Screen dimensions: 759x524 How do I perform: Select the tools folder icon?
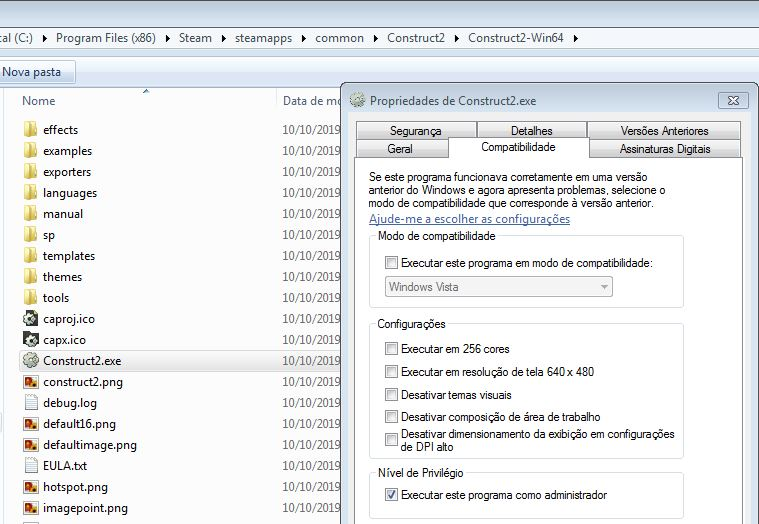click(30, 298)
